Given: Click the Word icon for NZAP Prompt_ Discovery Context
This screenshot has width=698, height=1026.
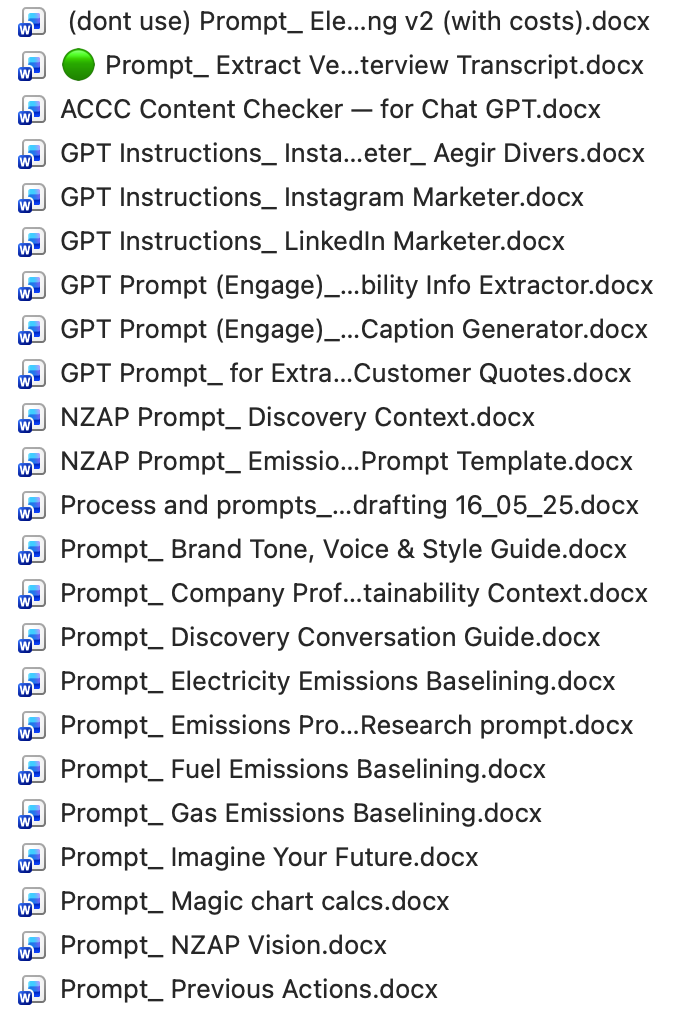Looking at the screenshot, I should coord(31,417).
